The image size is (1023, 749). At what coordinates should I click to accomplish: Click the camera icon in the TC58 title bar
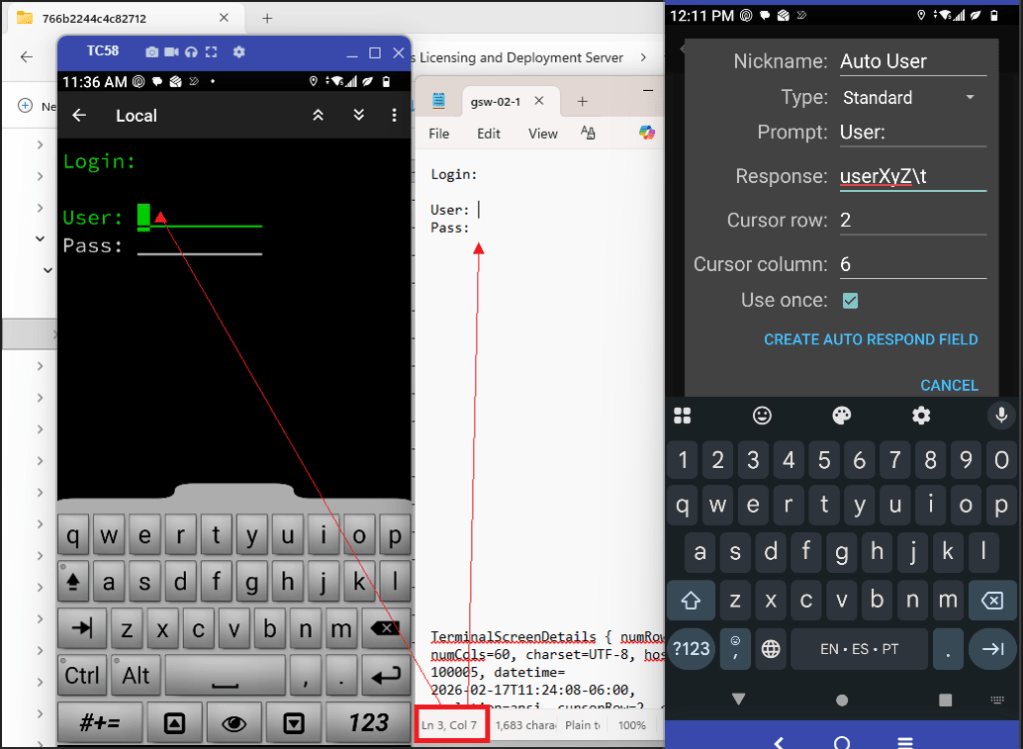pos(152,51)
